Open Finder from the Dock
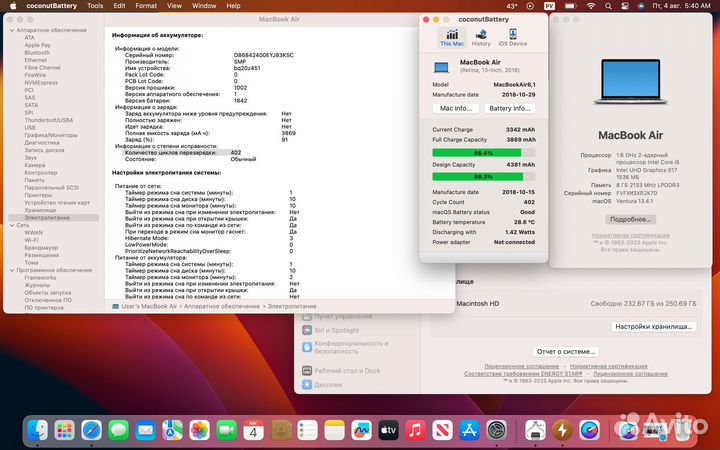 [37, 431]
